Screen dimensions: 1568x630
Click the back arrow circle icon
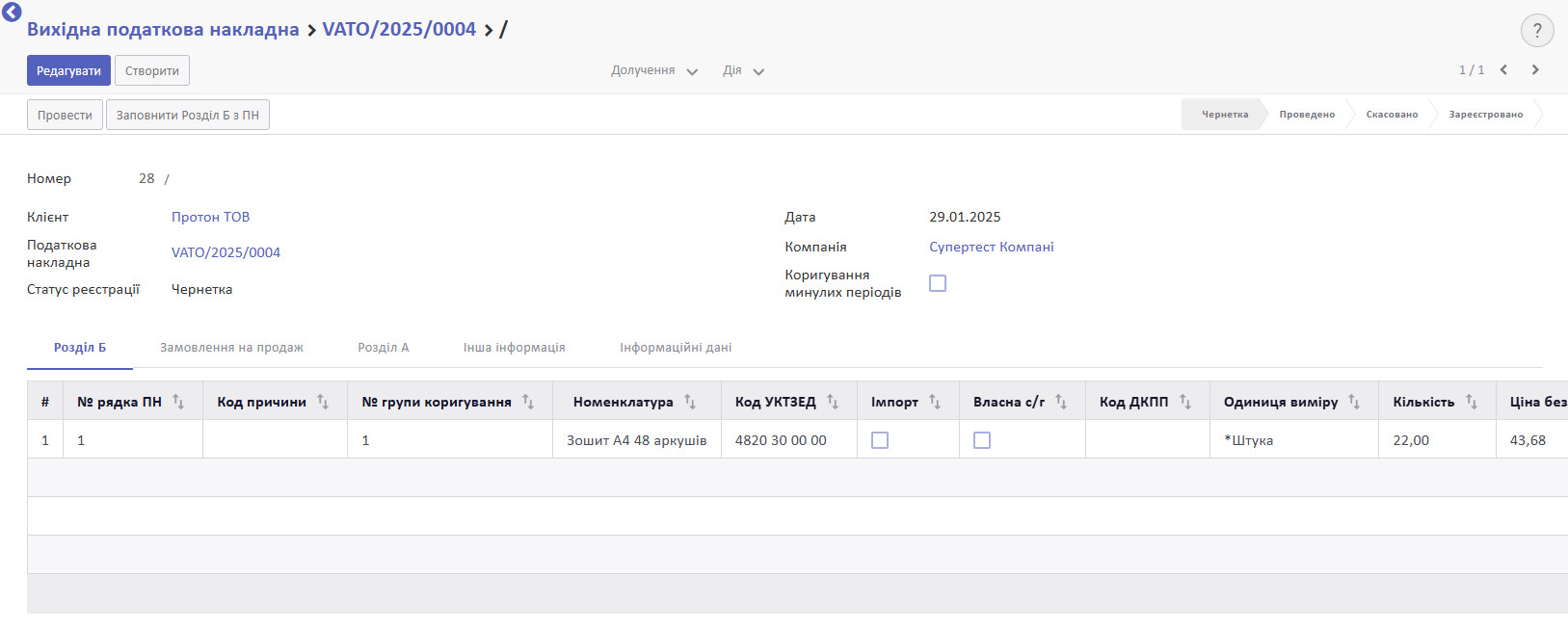pyautogui.click(x=12, y=12)
